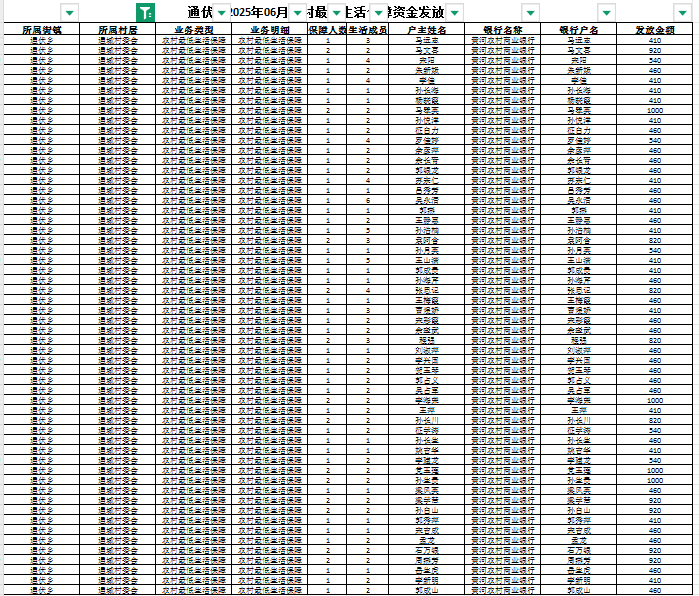Click the 银行户名 header cell
699x596 pixels.
579,31
